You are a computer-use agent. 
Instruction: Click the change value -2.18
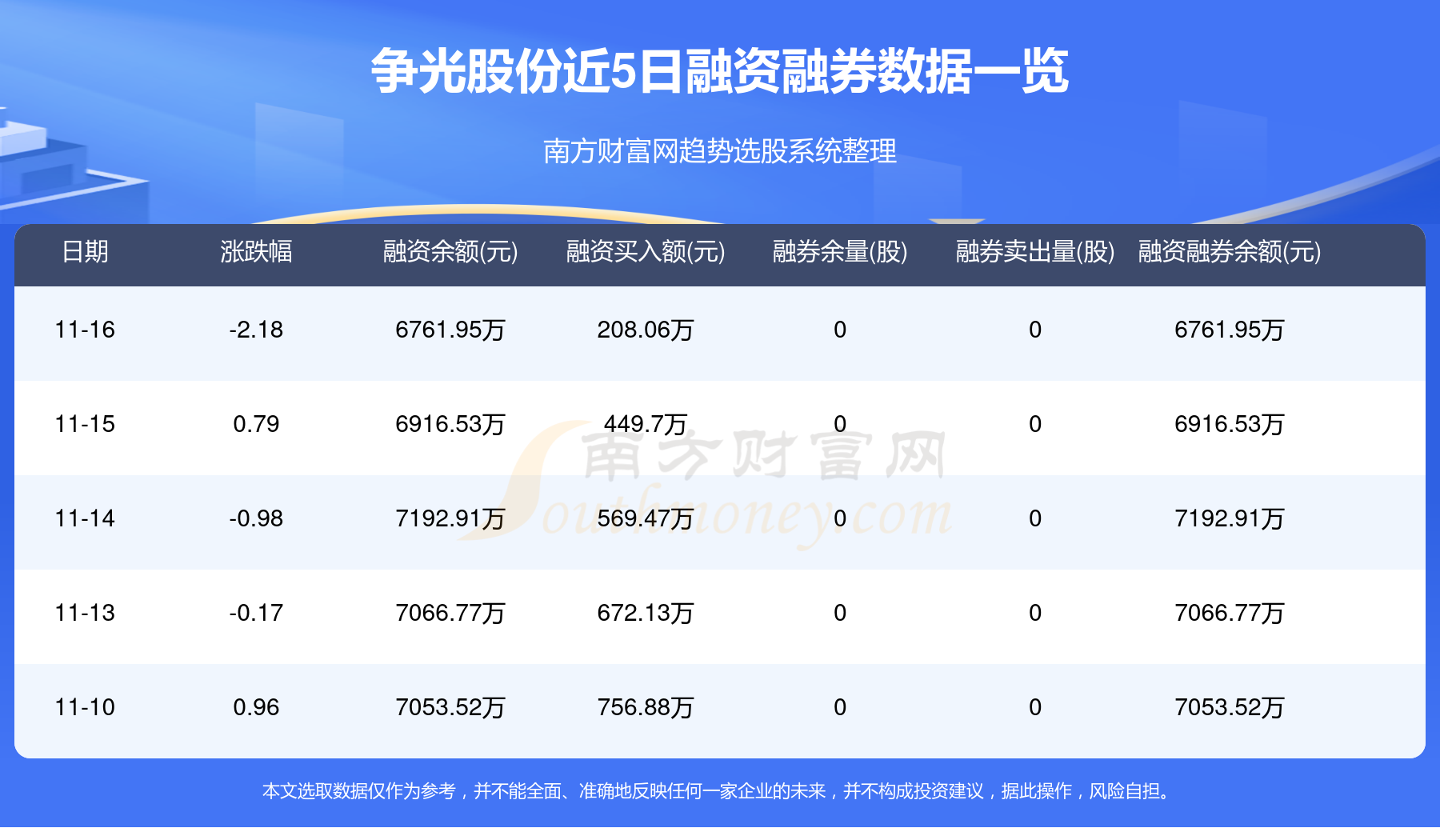[256, 330]
